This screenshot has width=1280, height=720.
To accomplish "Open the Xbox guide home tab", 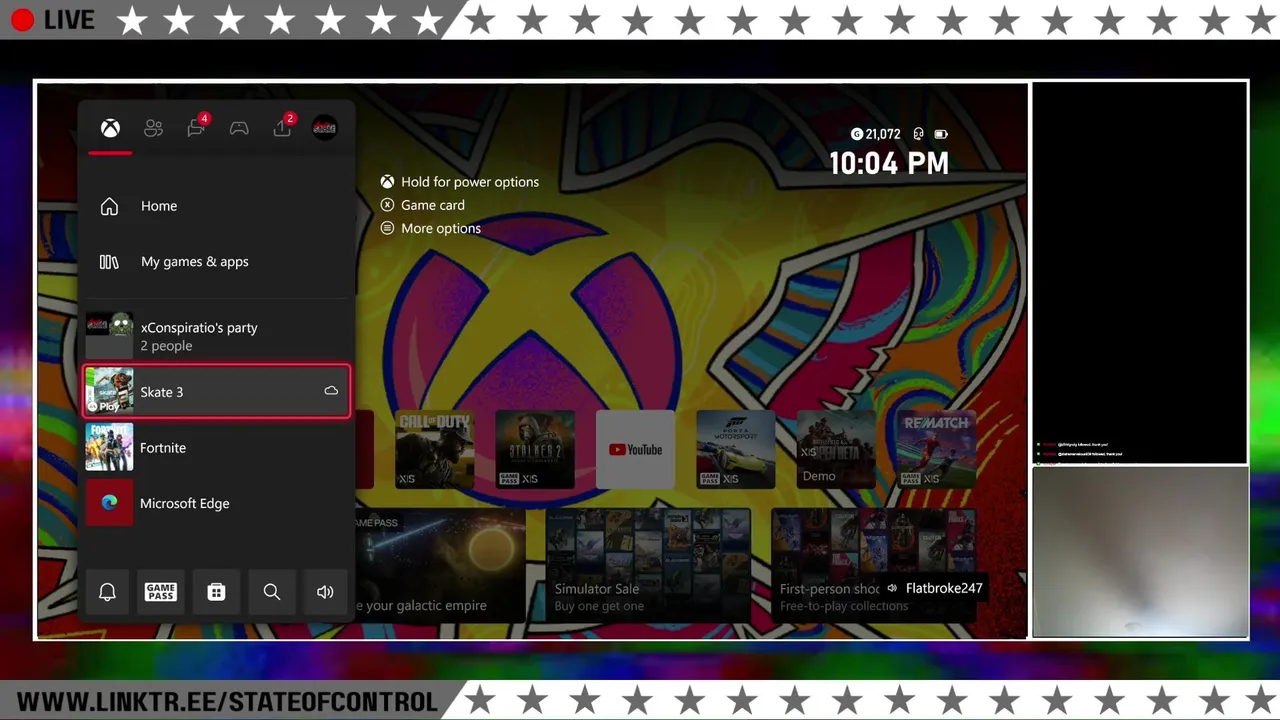I will pyautogui.click(x=110, y=128).
